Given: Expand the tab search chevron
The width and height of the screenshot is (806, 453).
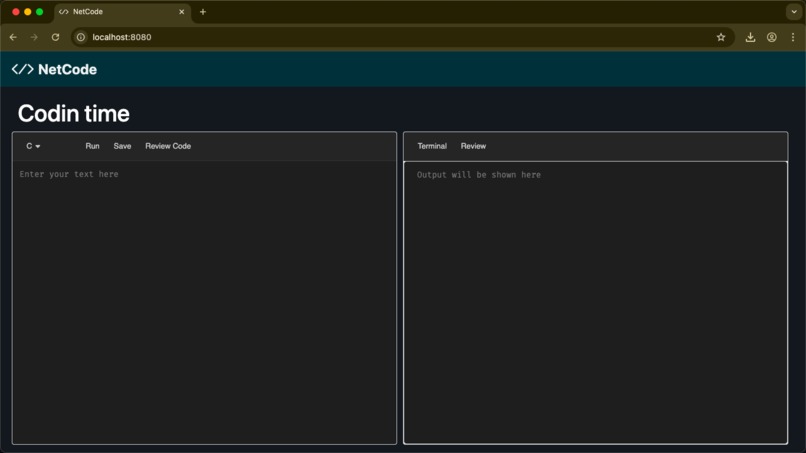Looking at the screenshot, I should pos(794,12).
